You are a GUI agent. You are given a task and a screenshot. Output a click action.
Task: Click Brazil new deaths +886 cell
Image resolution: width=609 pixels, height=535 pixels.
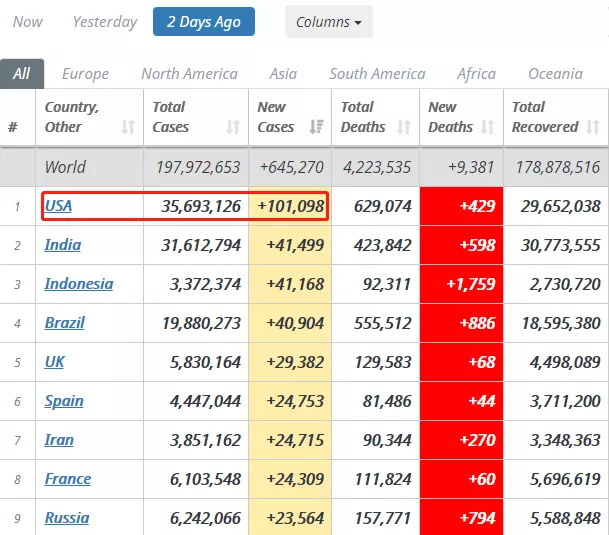(x=461, y=323)
